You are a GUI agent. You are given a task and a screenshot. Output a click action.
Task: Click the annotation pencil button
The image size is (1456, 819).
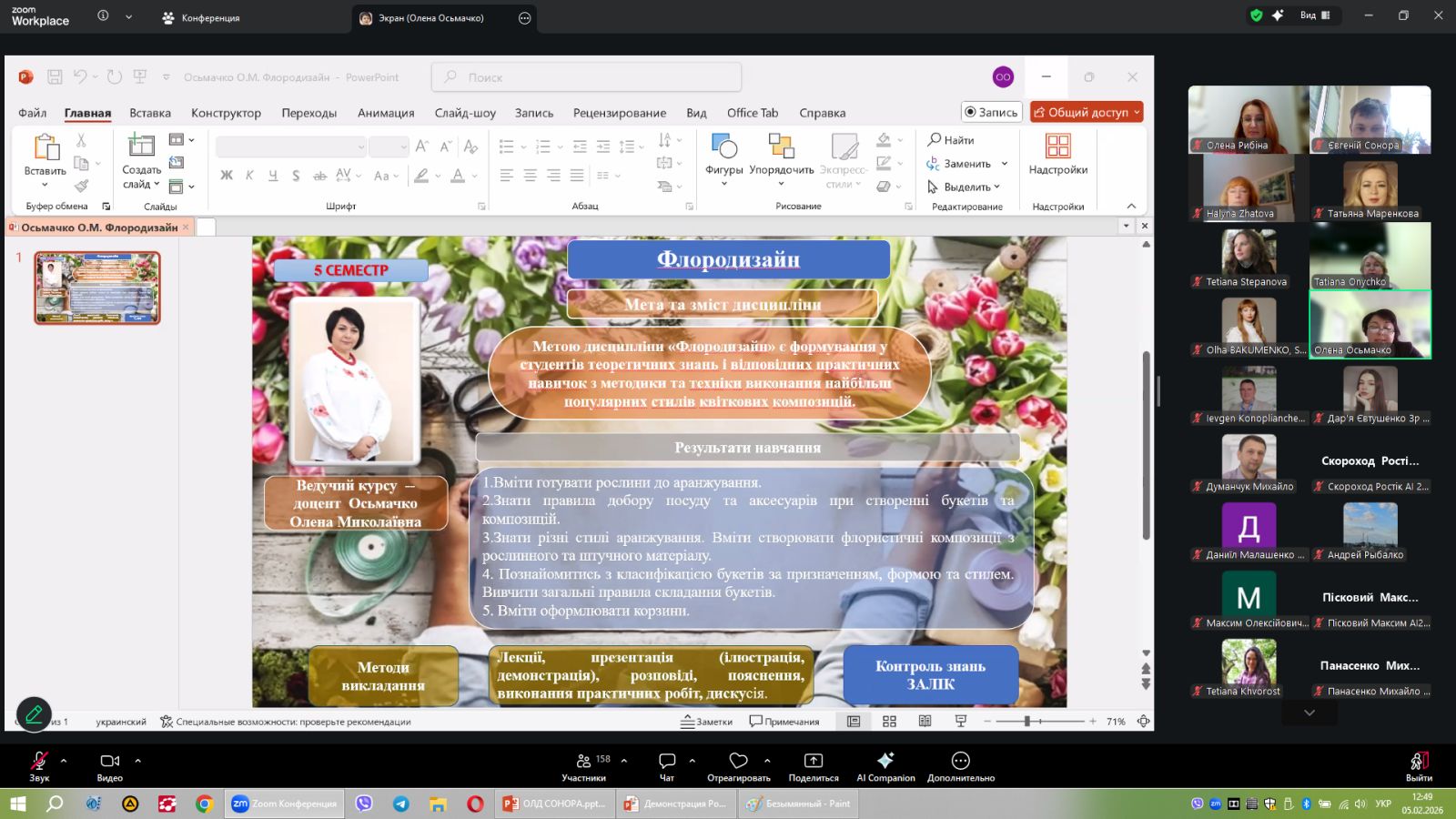tap(34, 714)
